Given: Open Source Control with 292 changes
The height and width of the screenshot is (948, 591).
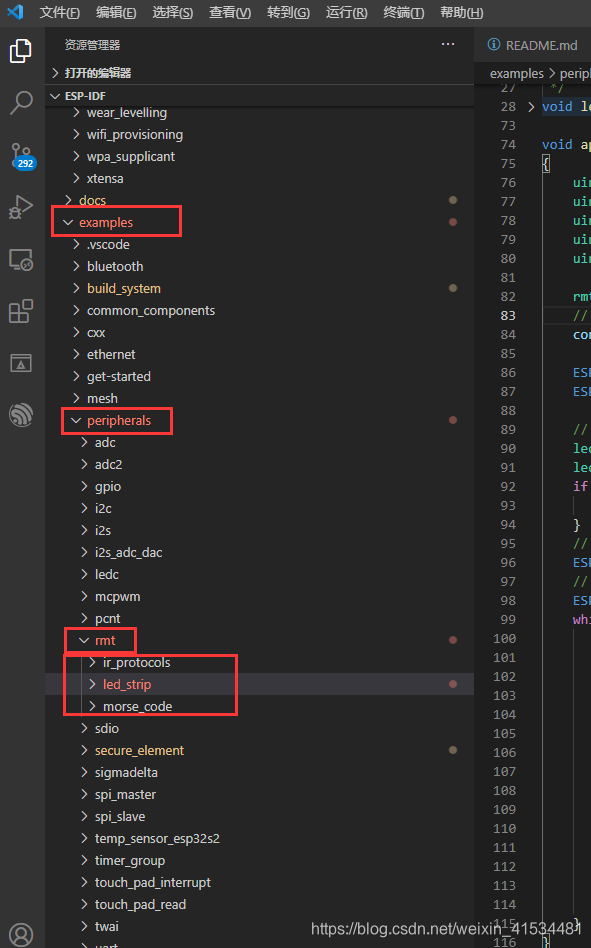Looking at the screenshot, I should pos(22,156).
